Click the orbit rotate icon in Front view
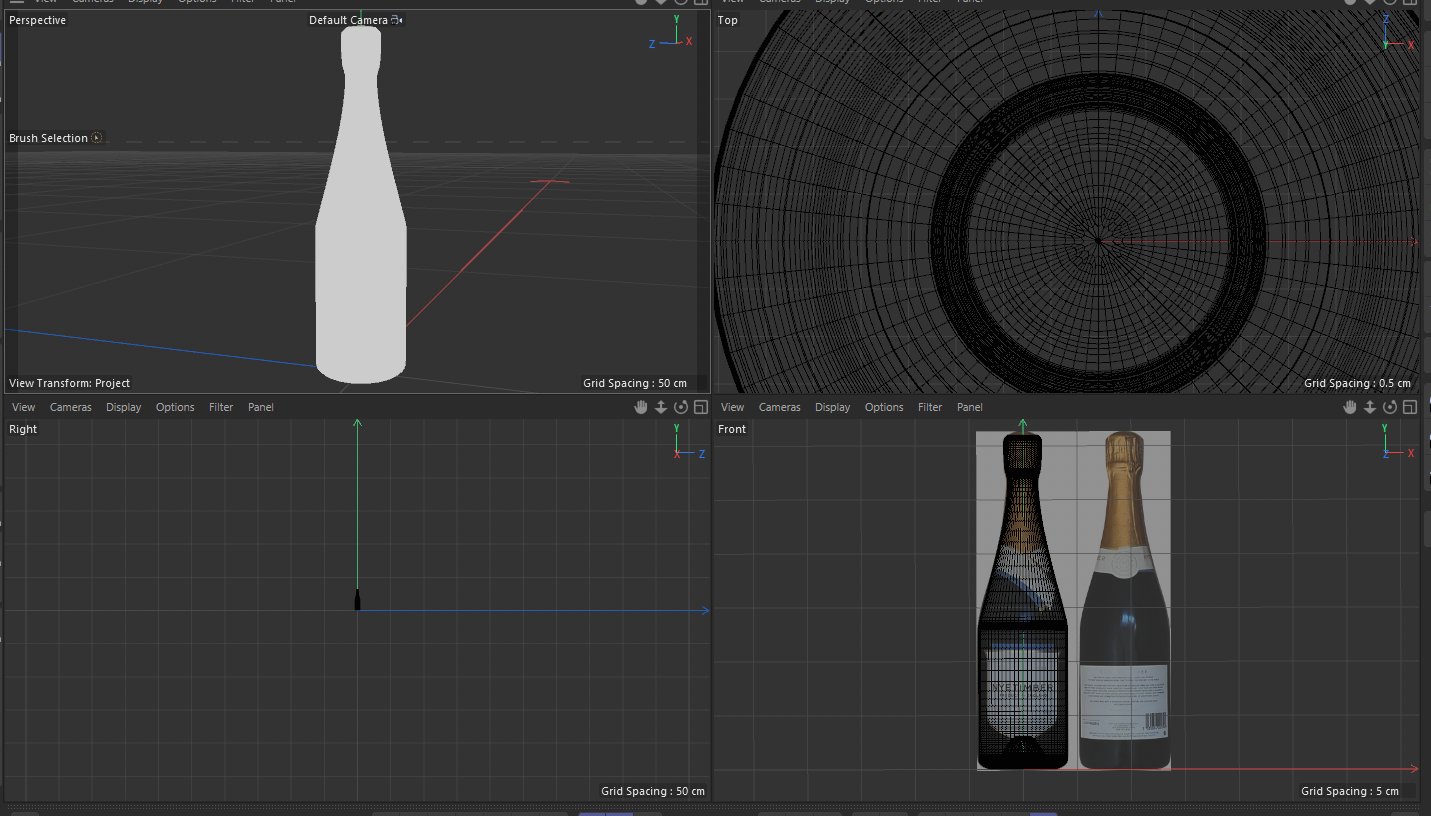1431x816 pixels. 1390,407
